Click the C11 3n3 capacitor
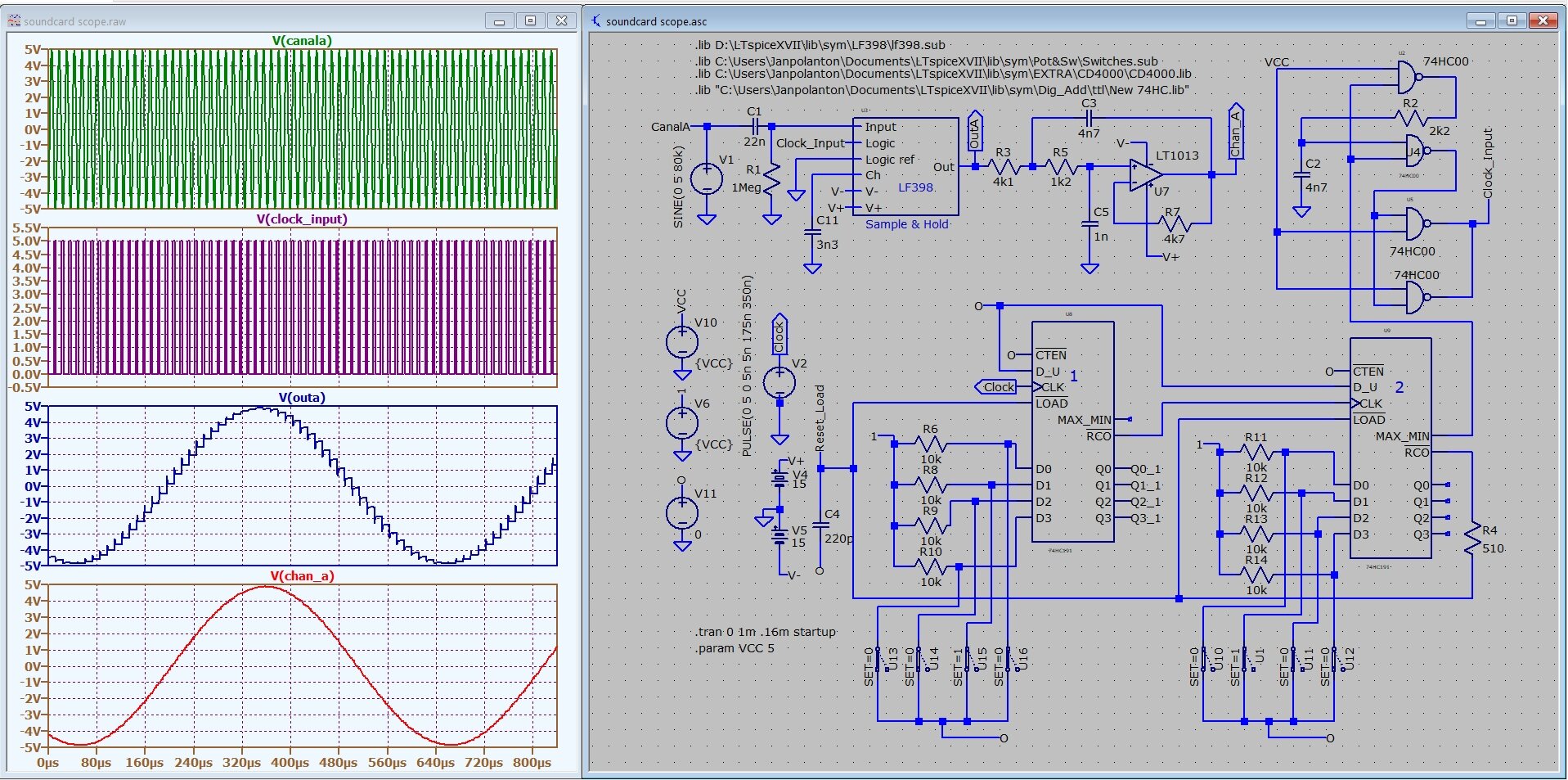Viewport: 1568px width, 780px height. 812,232
